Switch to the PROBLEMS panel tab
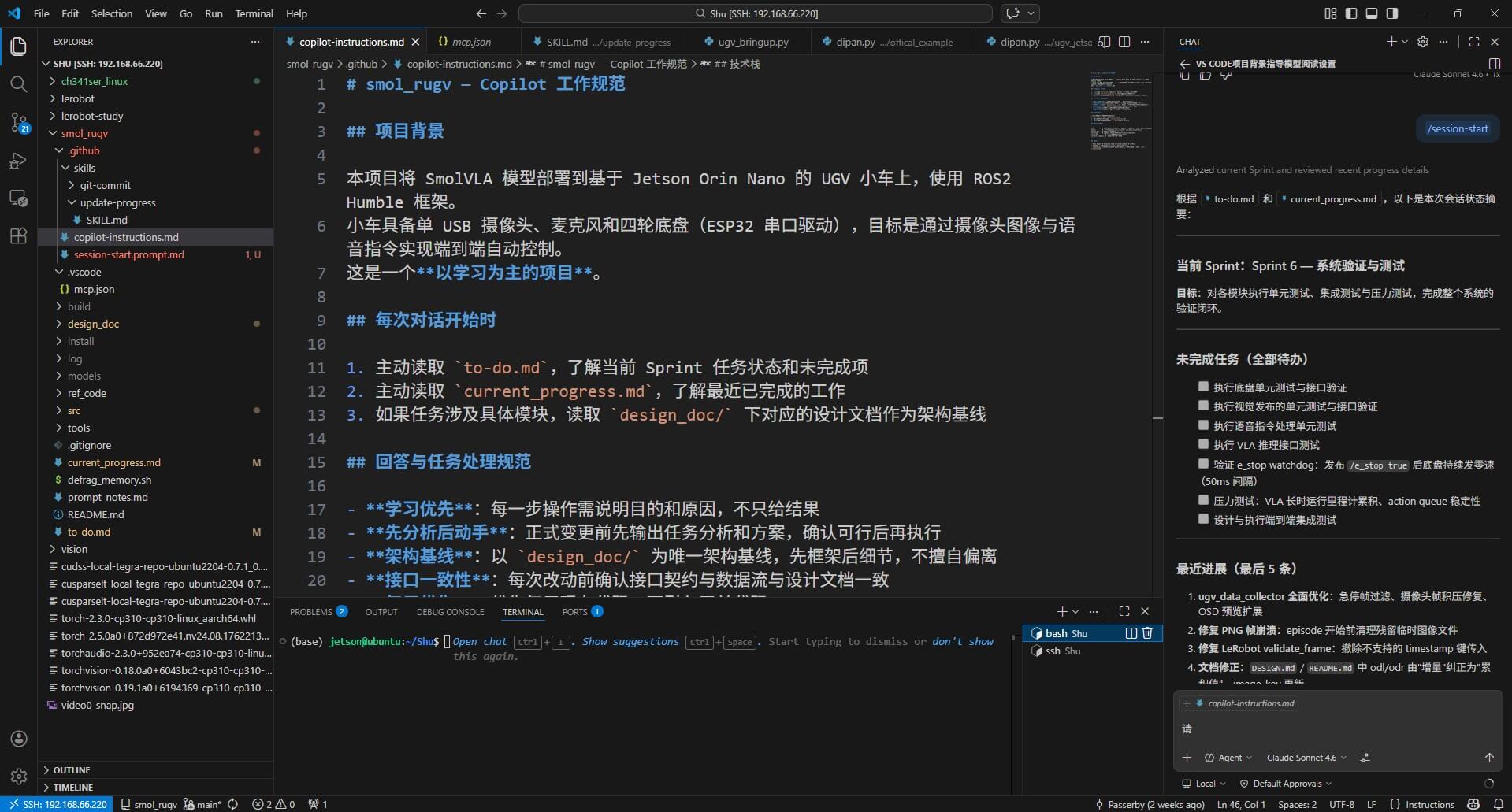 point(310,612)
